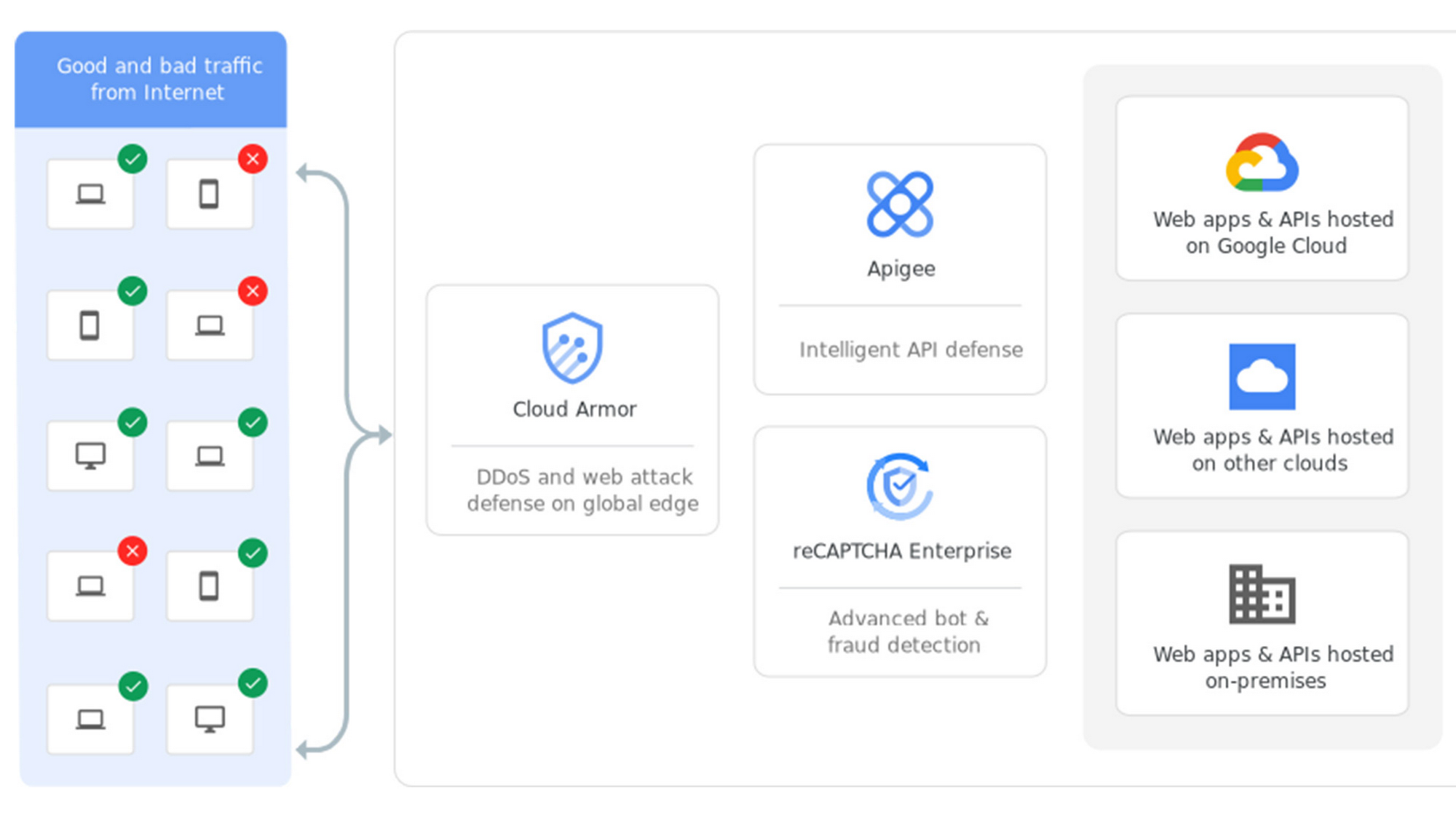Click the 'Intelligent API defense' text
This screenshot has height=828, width=1456.
point(911,350)
